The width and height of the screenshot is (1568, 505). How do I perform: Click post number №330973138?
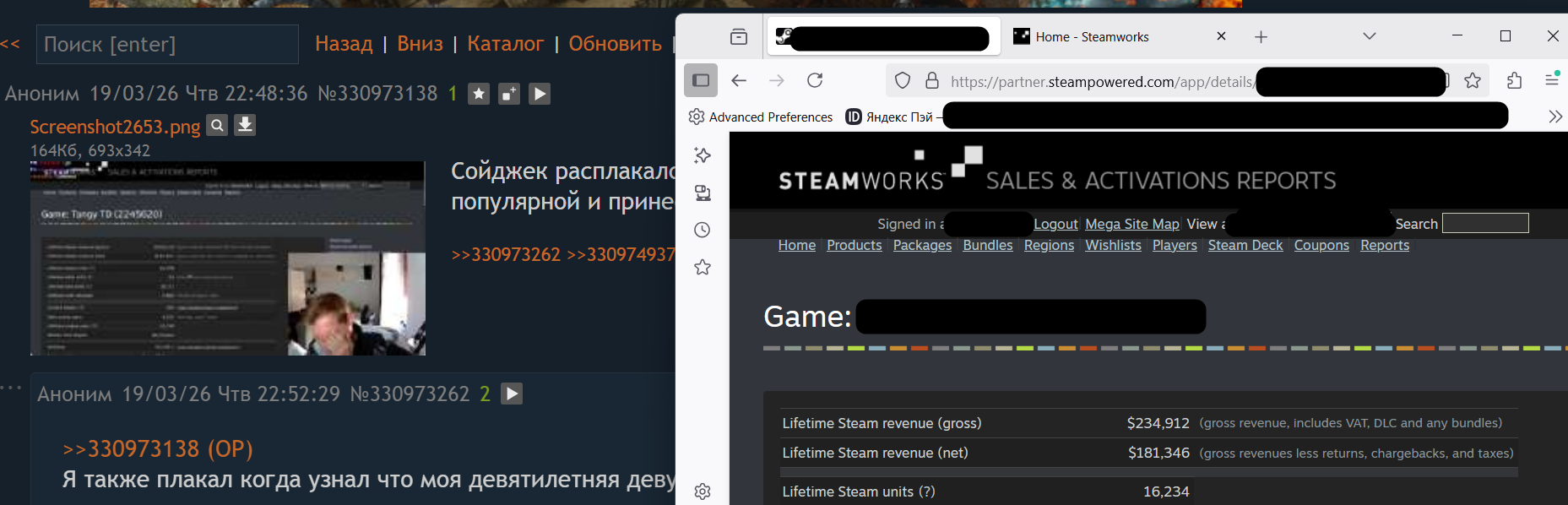pyautogui.click(x=377, y=93)
